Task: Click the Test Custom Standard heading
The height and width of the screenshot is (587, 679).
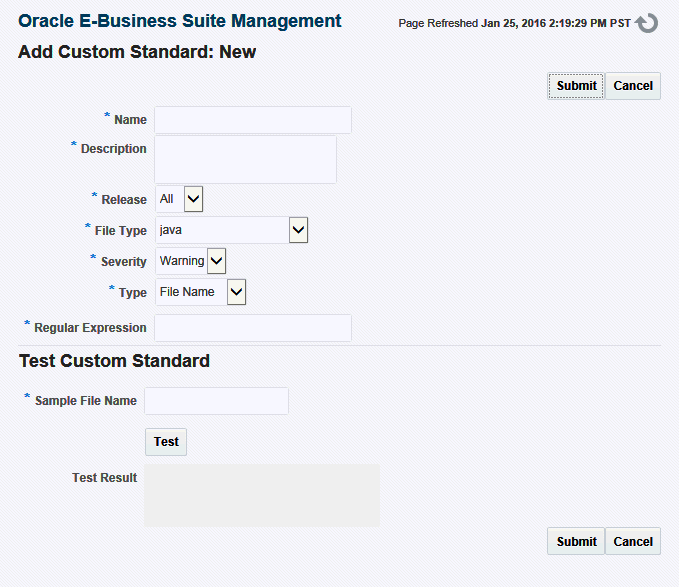Action: click(x=114, y=361)
